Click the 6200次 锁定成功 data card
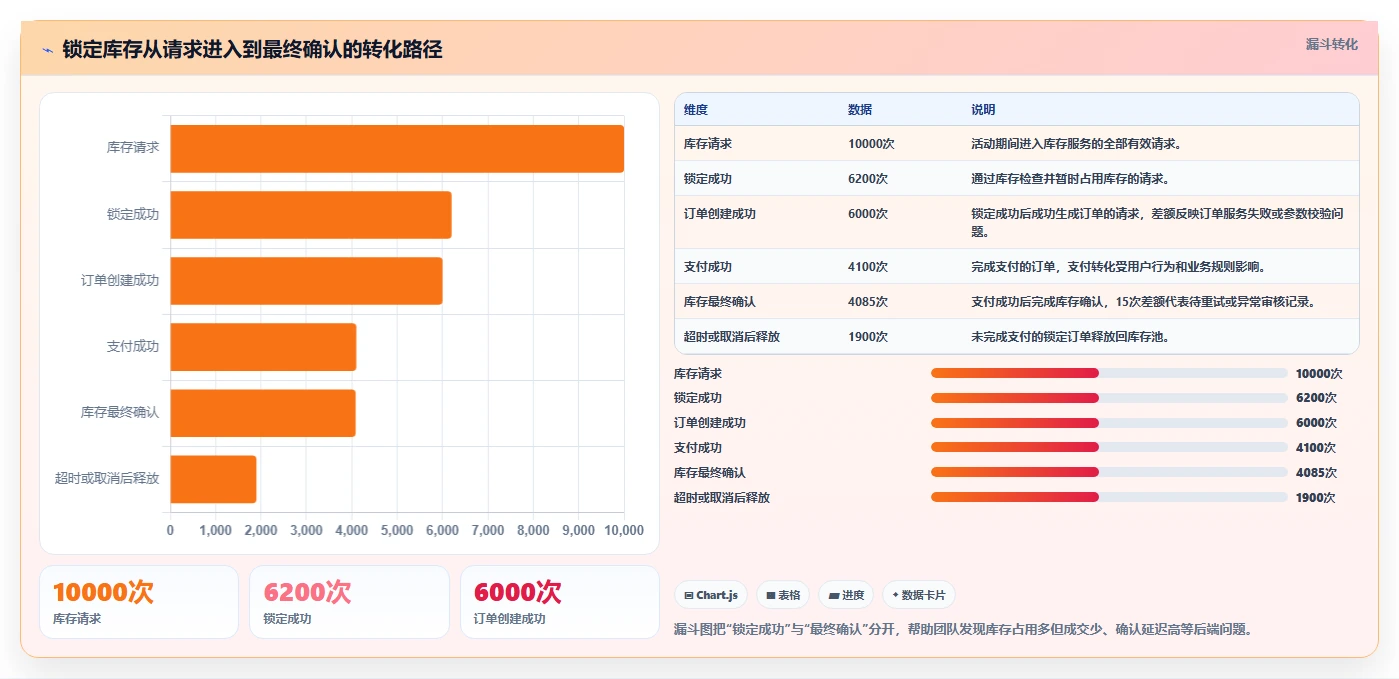1399x679 pixels. click(x=349, y=602)
